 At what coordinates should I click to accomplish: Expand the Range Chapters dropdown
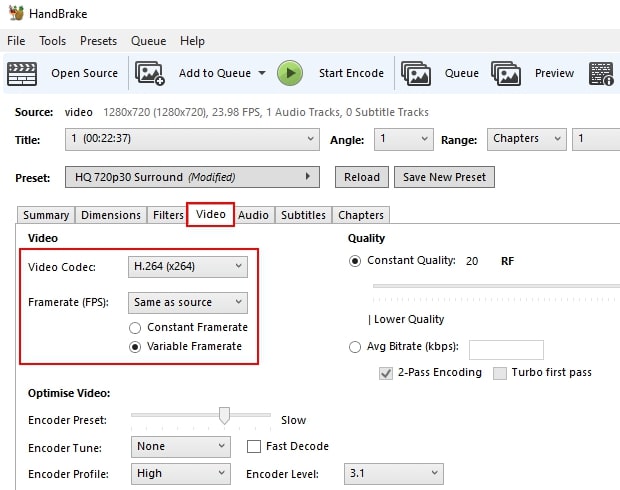click(x=527, y=139)
